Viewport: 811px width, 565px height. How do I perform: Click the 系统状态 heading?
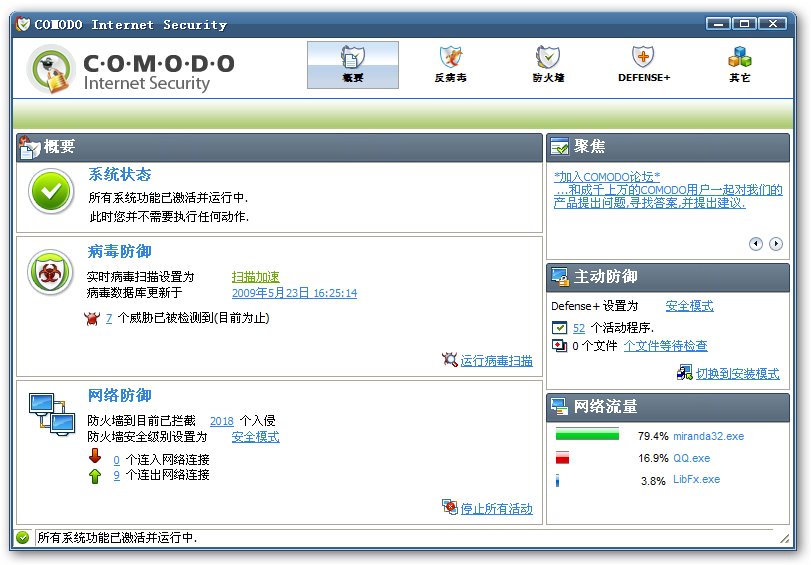119,174
